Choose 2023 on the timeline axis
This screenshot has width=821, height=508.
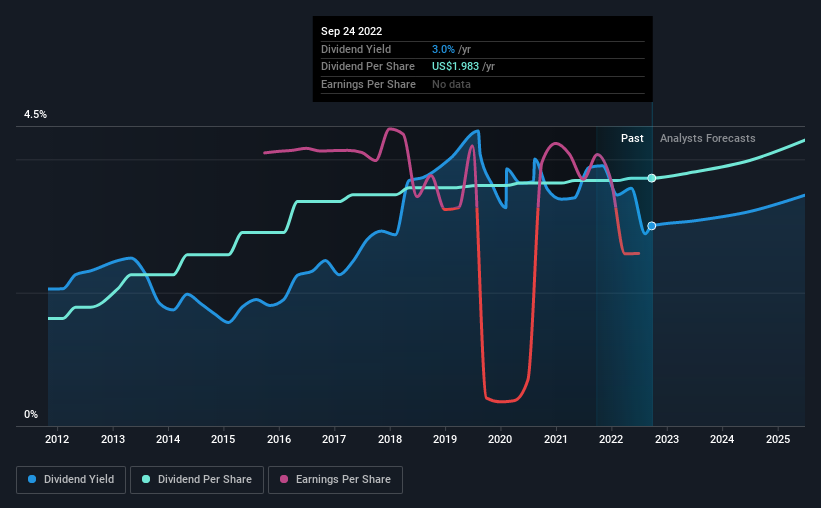[667, 439]
